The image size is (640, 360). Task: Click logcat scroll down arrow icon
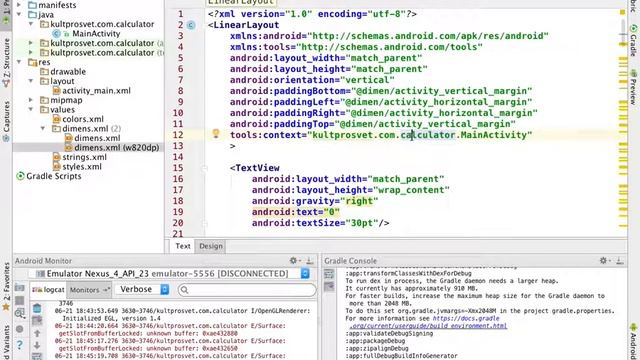(37, 346)
